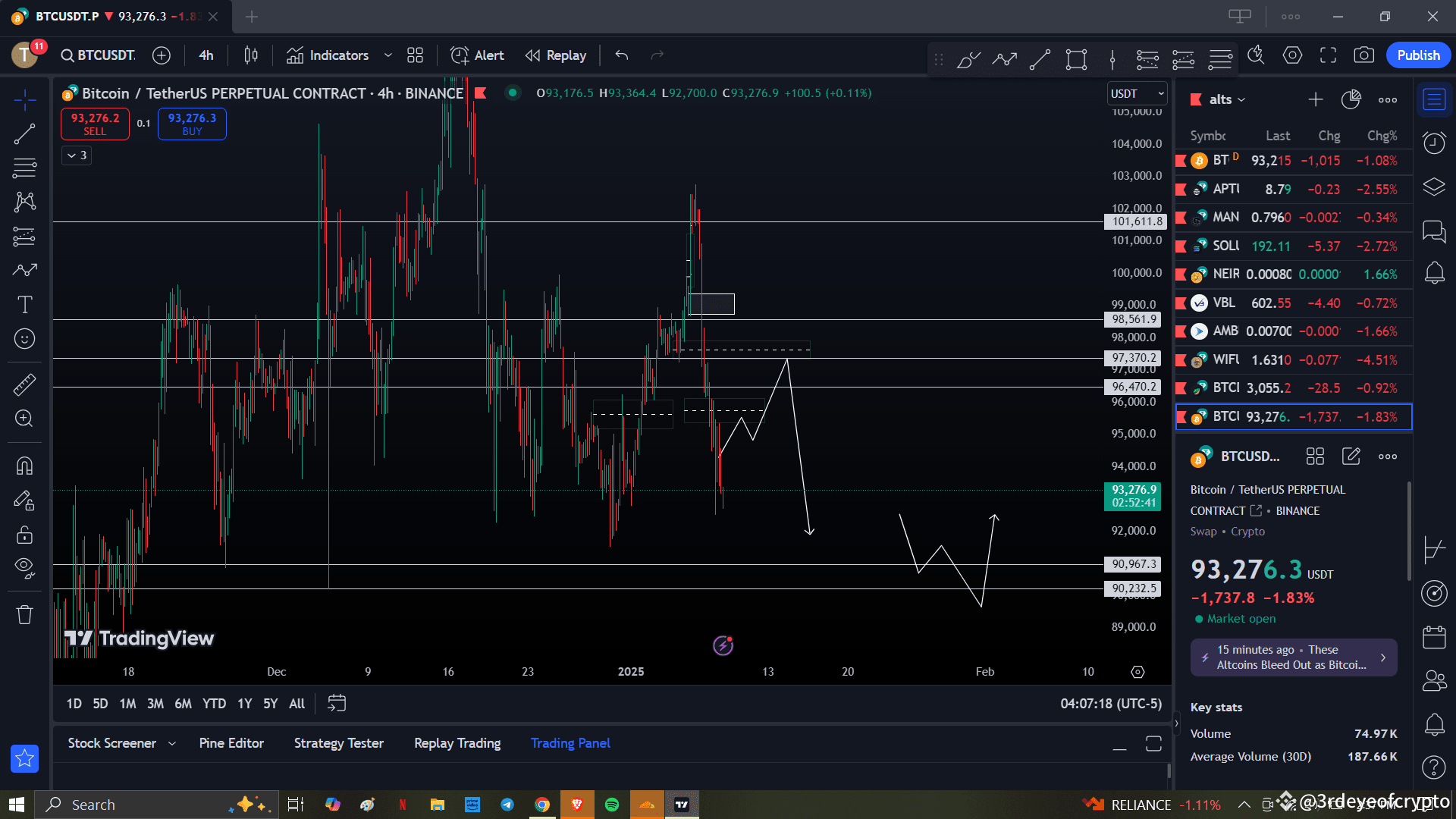Viewport: 1456px width, 819px height.
Task: Switch to the Strategy Tester tab
Action: 339,743
